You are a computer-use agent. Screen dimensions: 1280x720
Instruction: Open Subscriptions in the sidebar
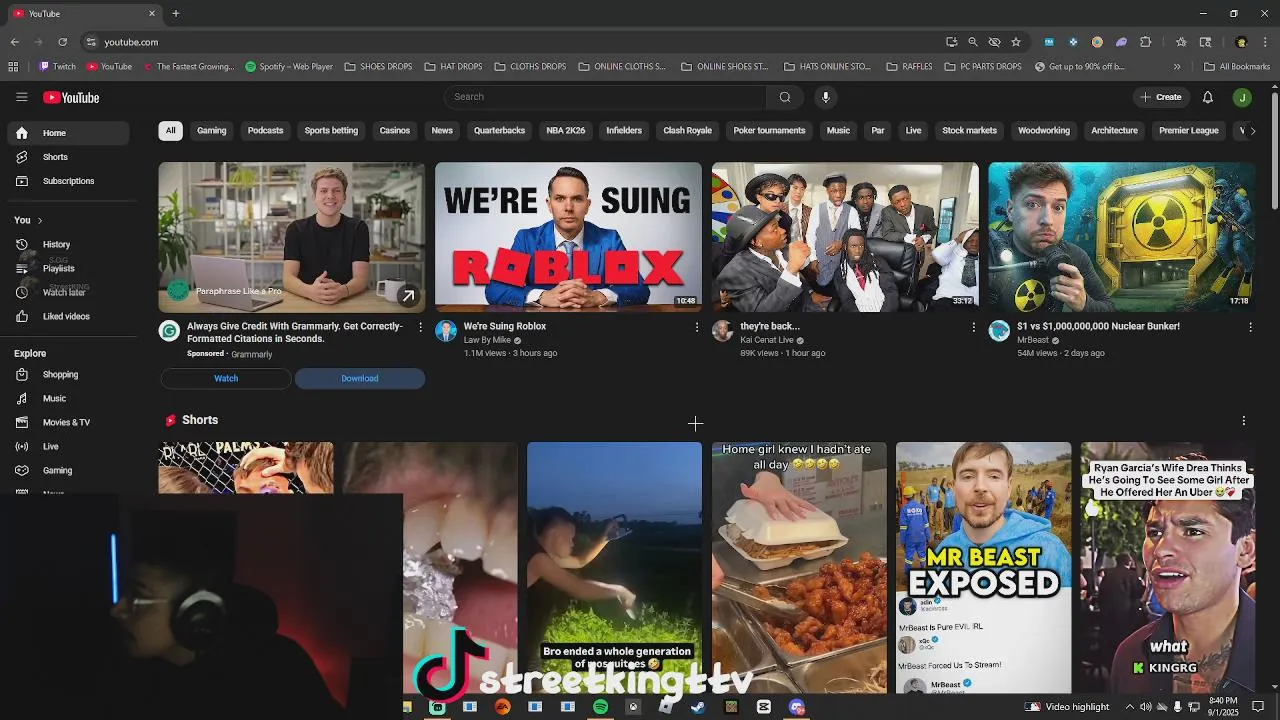pos(70,181)
